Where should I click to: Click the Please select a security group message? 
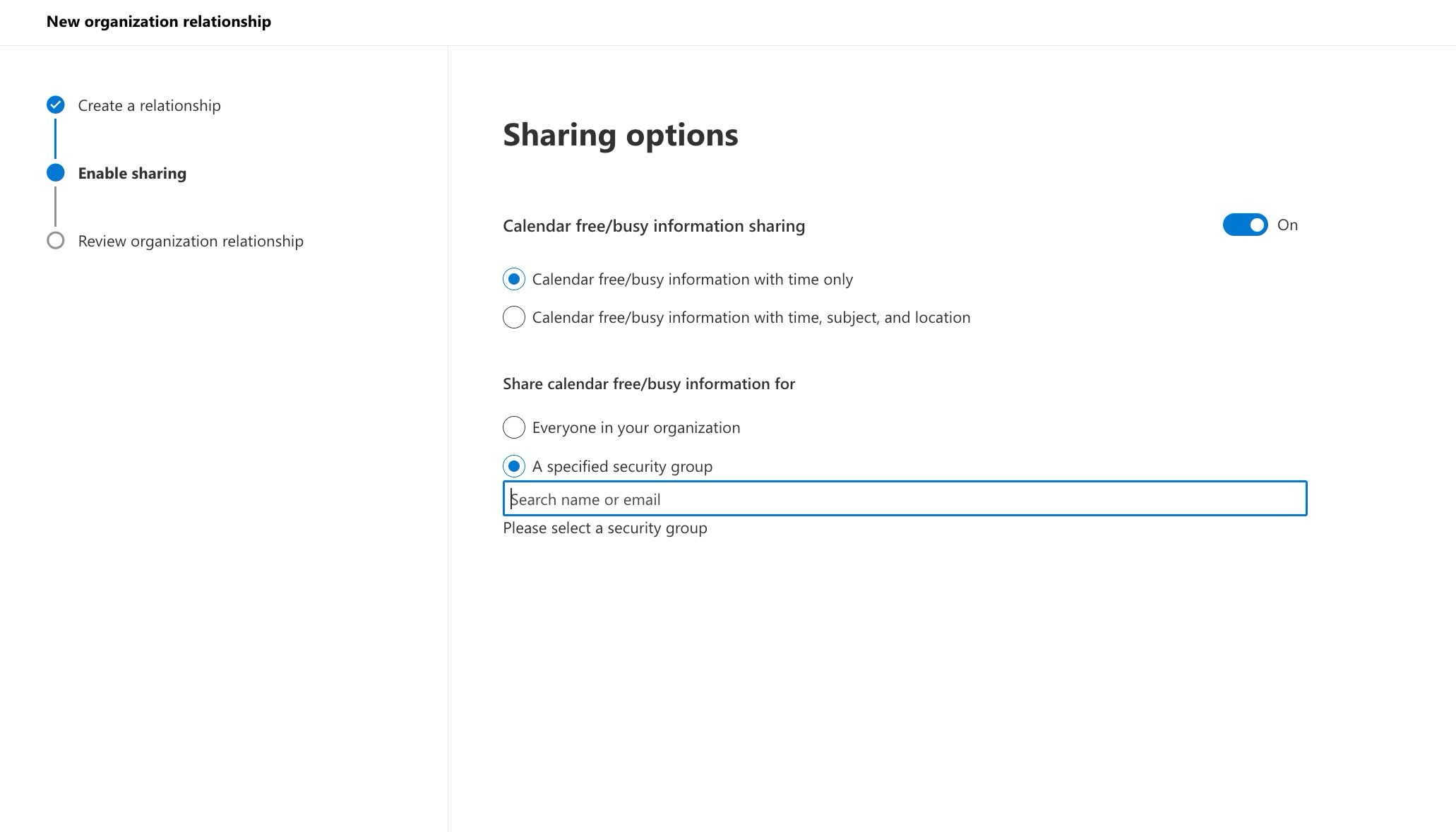click(x=604, y=528)
